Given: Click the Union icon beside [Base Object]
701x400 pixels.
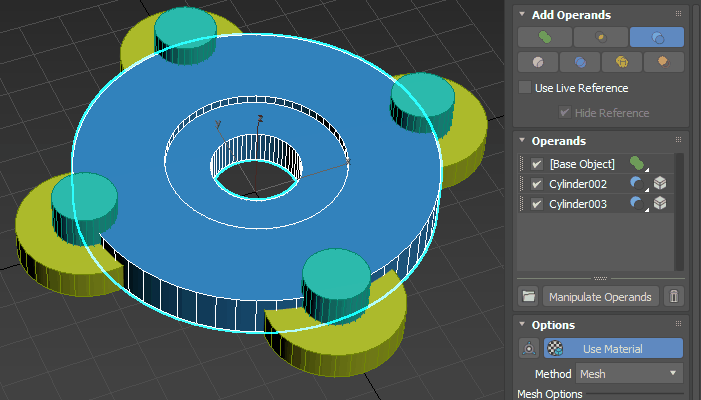Looking at the screenshot, I should 638,164.
